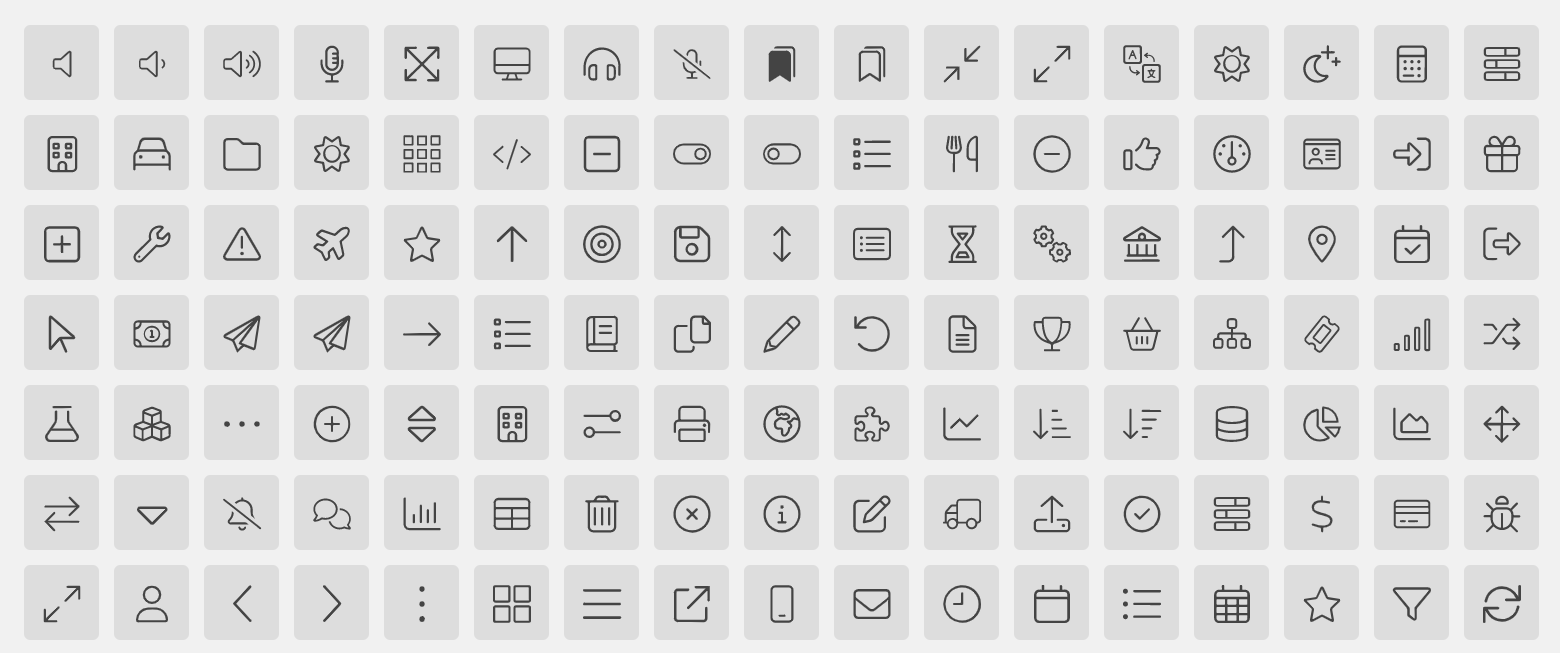Click the headphones icon
This screenshot has height=653, width=1560.
click(602, 63)
